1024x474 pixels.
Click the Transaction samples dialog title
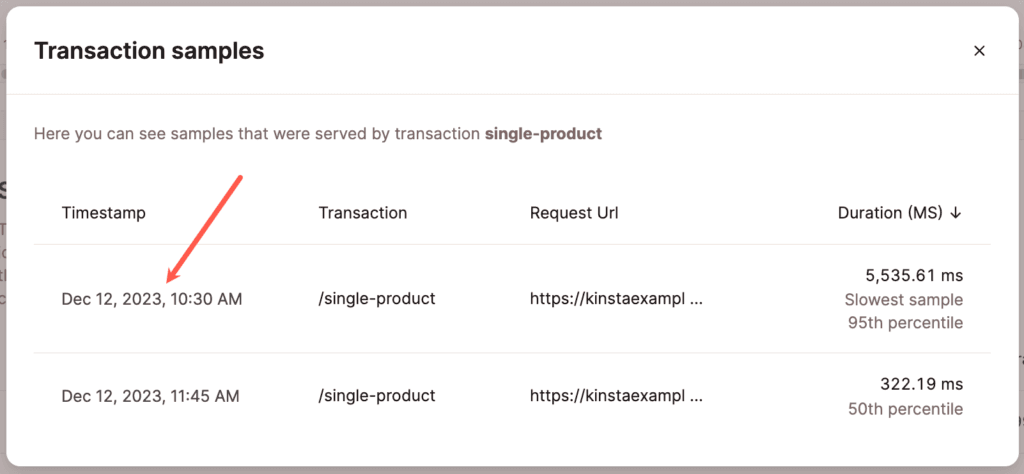click(149, 51)
